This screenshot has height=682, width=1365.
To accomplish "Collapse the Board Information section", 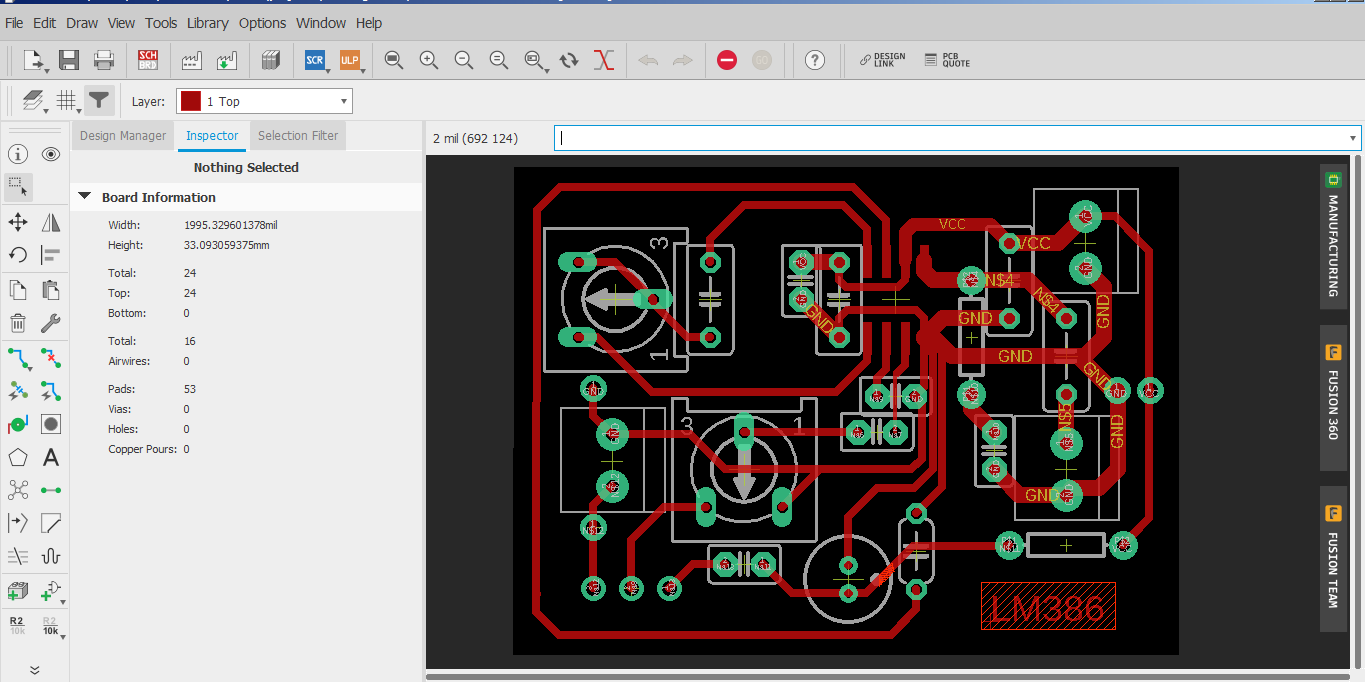I will [x=84, y=197].
